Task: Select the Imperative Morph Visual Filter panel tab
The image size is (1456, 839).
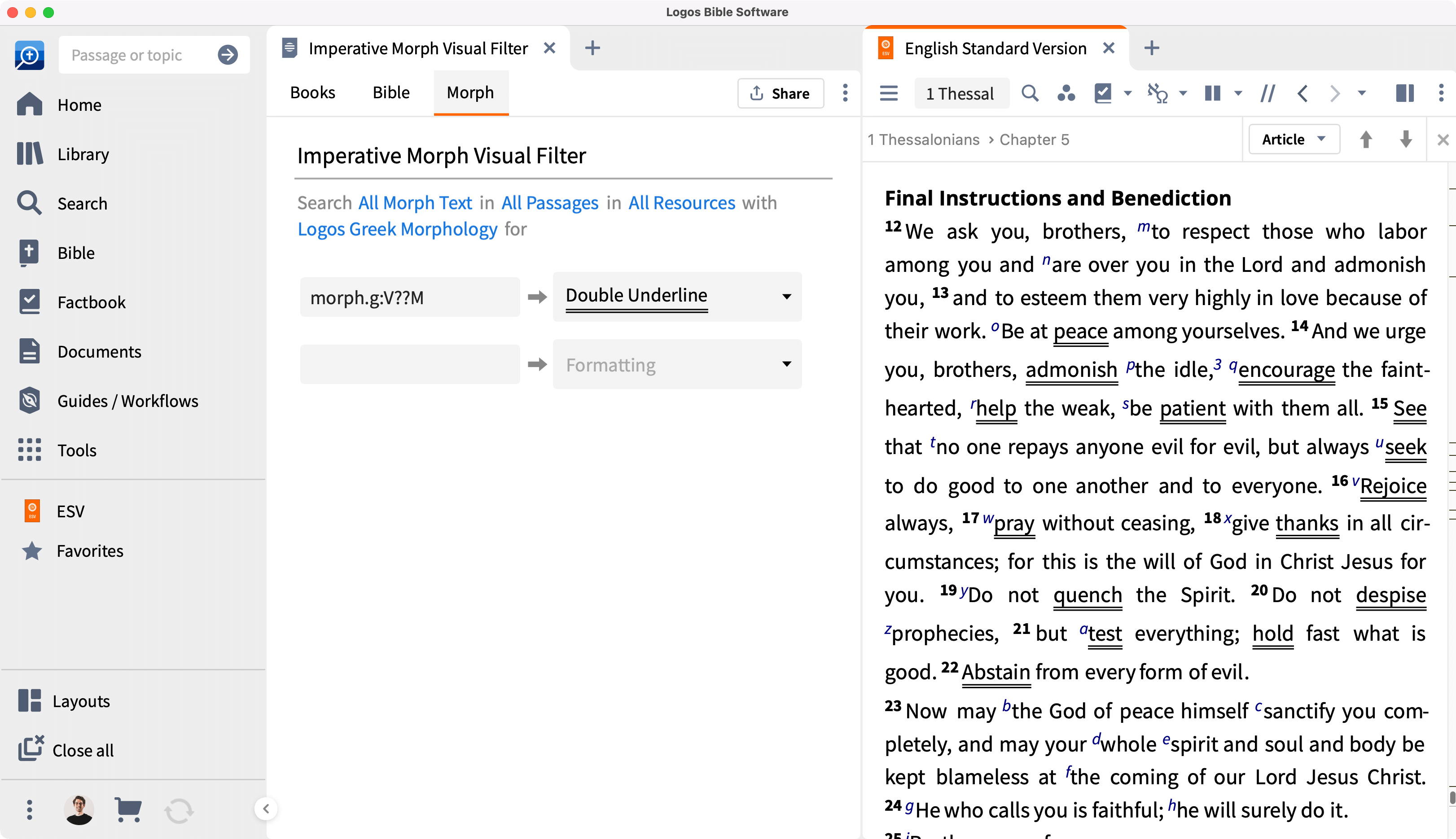Action: click(418, 48)
